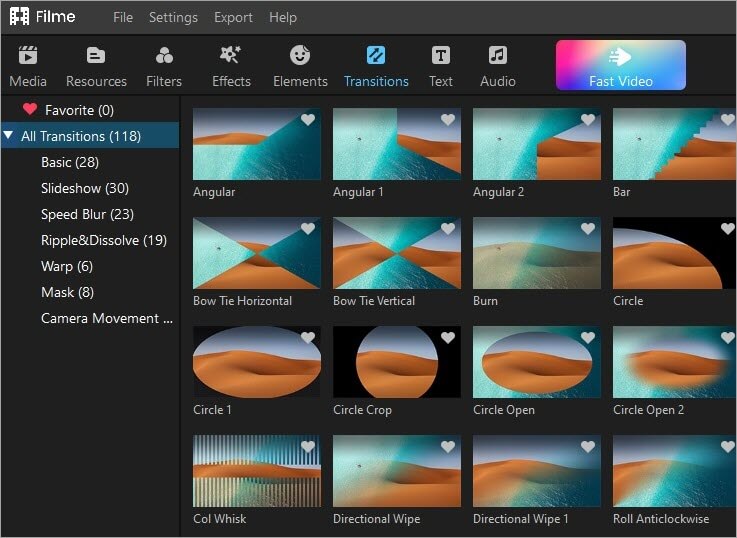Collapse the All Transitions tree arrow
This screenshot has width=737, height=538.
(9, 136)
